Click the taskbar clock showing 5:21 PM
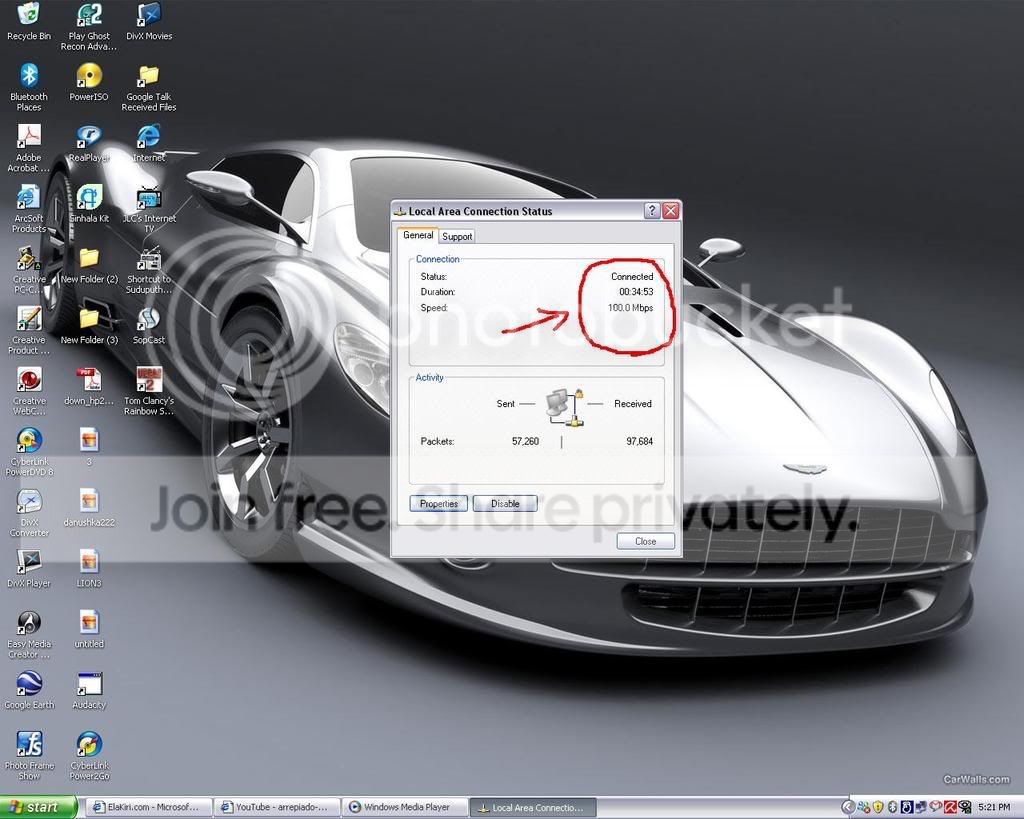This screenshot has width=1024, height=819. click(x=994, y=807)
